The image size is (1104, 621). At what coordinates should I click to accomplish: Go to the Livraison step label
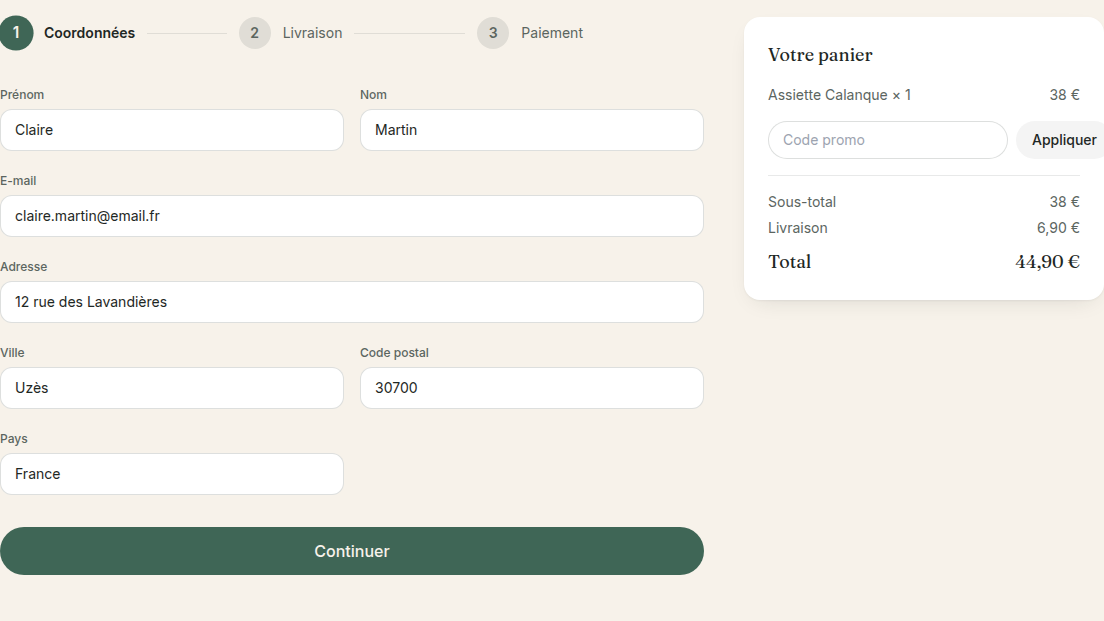[x=313, y=33]
